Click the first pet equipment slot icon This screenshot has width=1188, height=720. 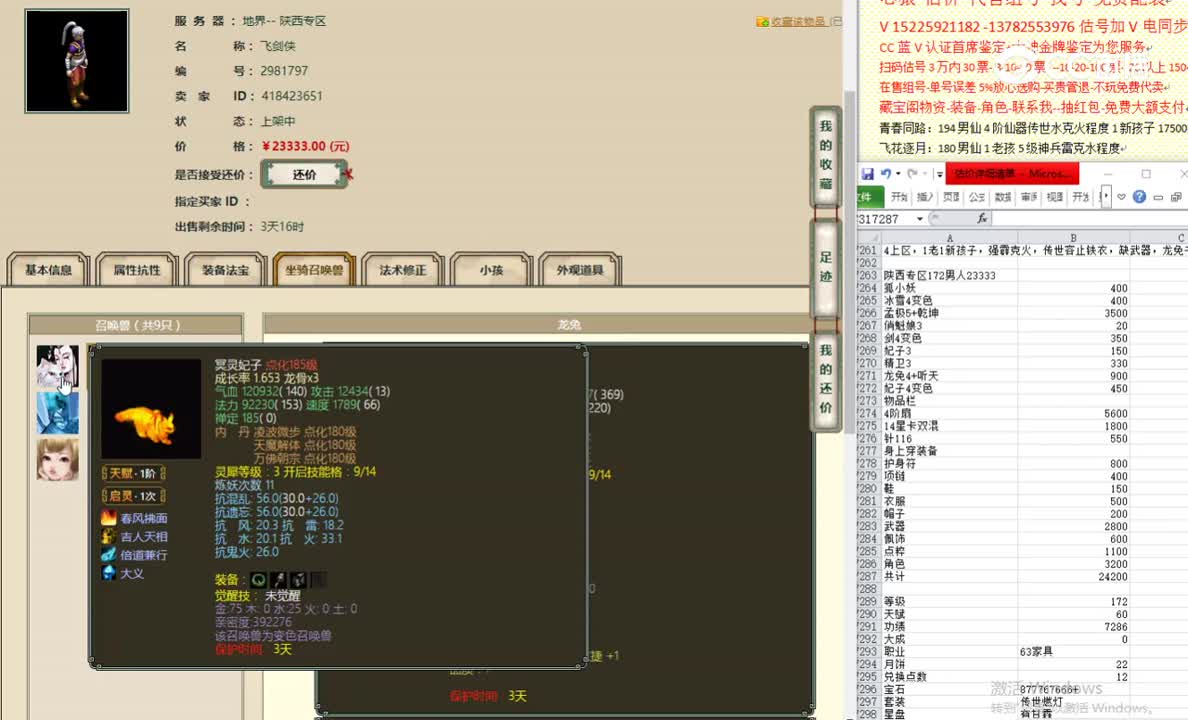[259, 580]
